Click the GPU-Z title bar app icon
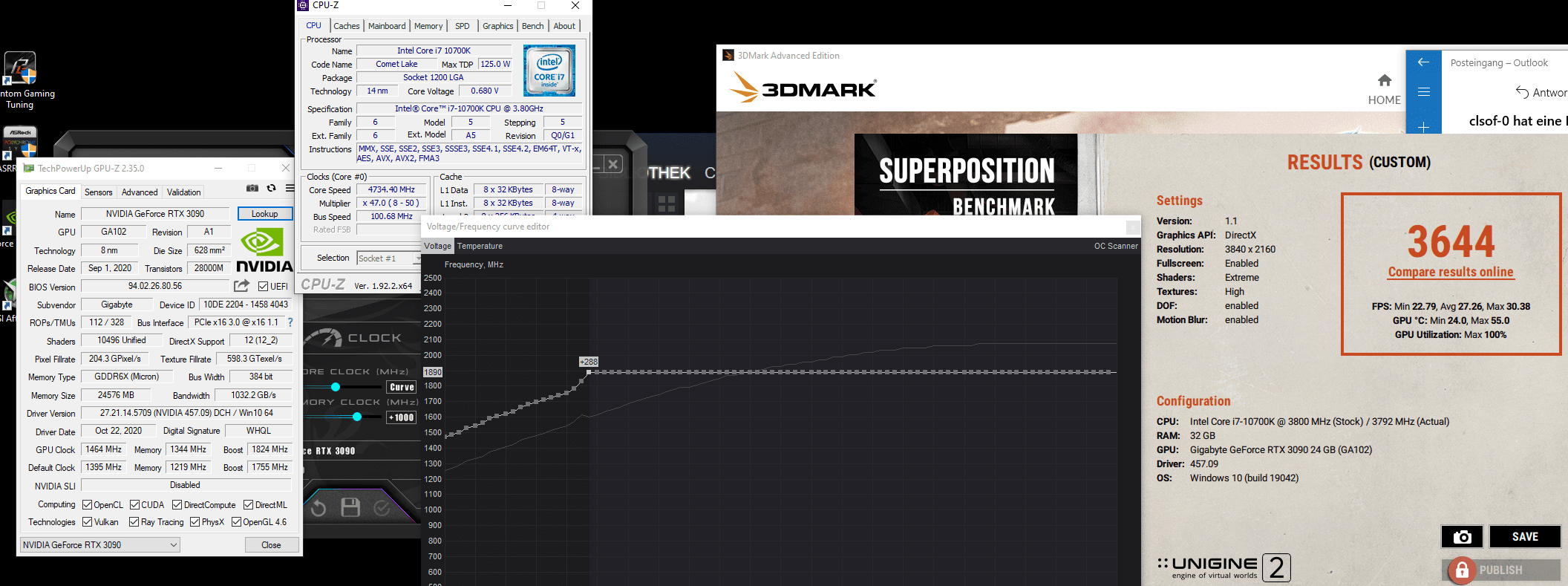1568x586 pixels. click(x=29, y=169)
